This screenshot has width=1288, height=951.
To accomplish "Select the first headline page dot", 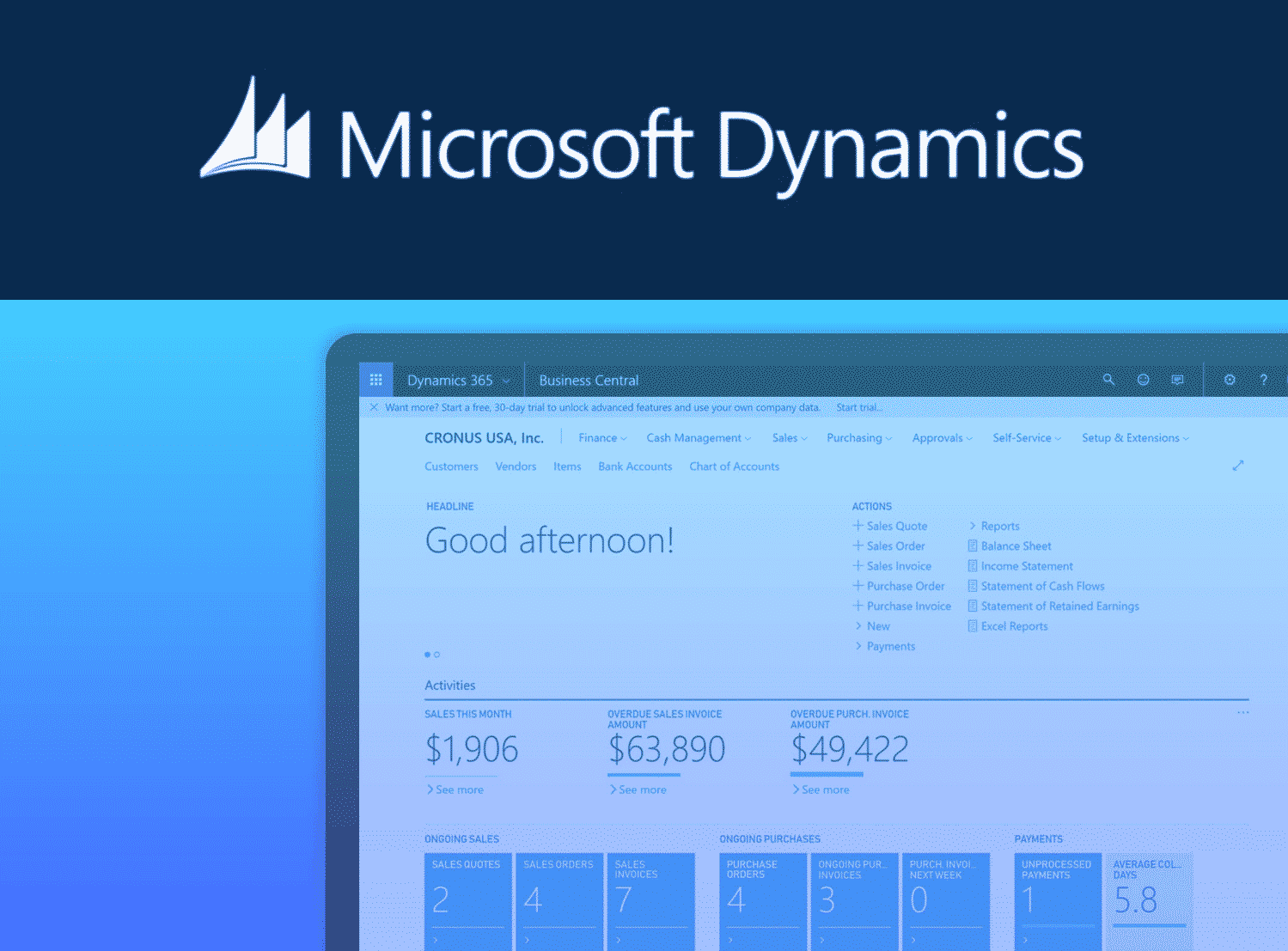I will 427,655.
